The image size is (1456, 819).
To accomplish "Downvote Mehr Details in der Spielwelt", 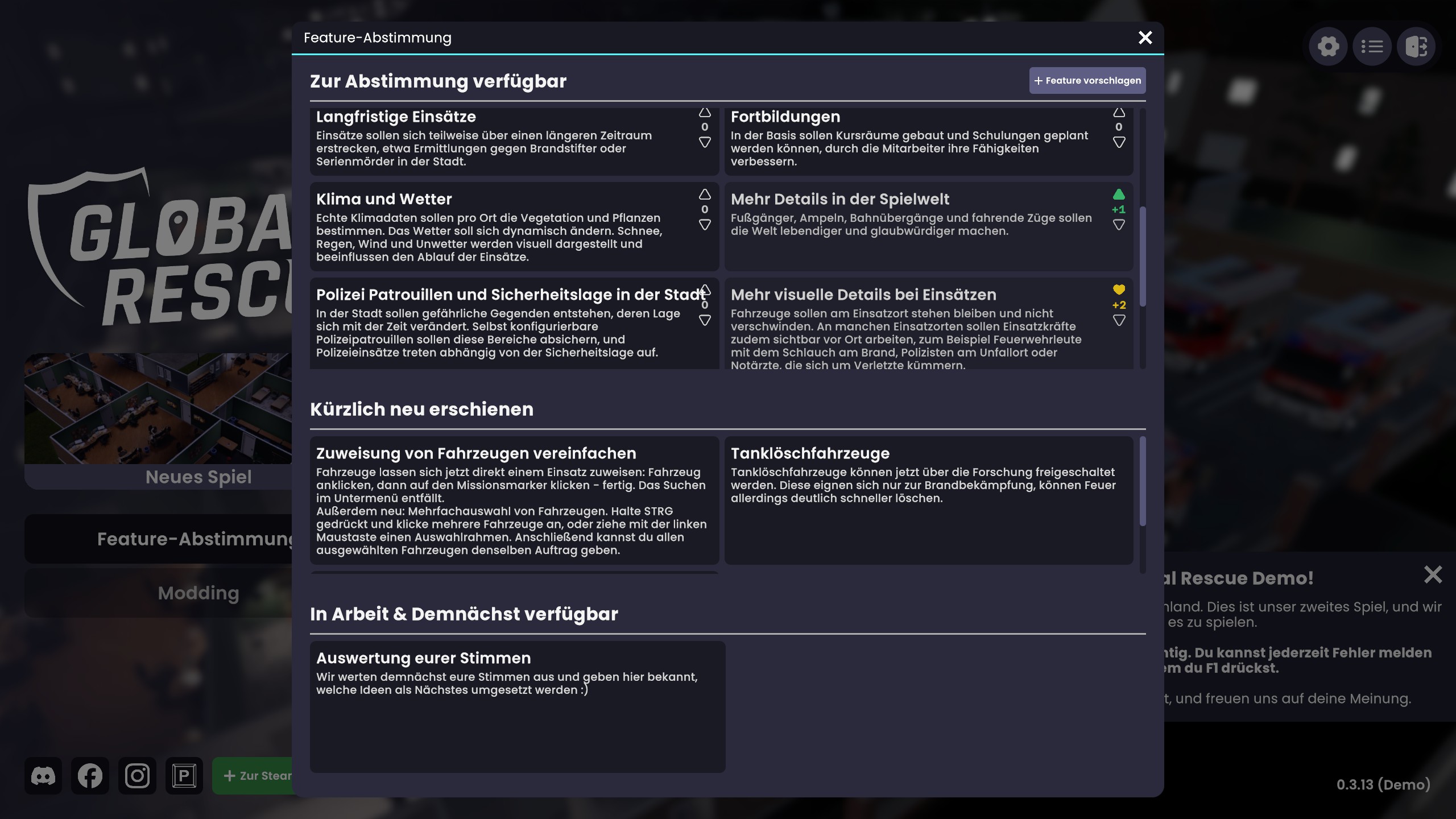I will pyautogui.click(x=1119, y=225).
